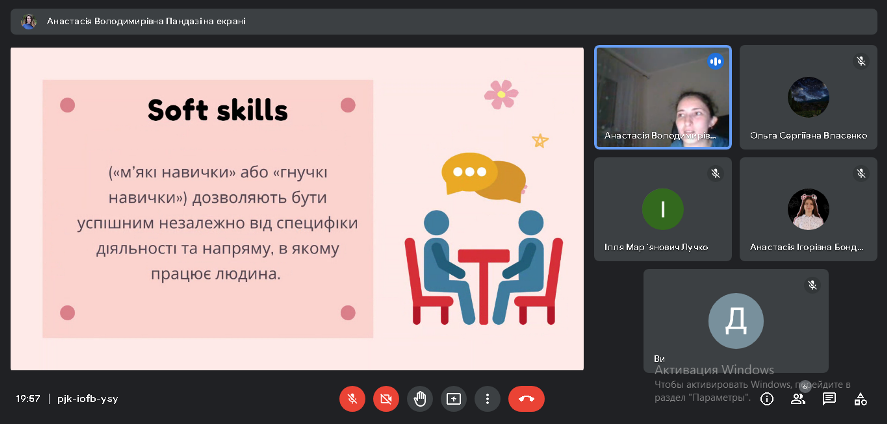Click the audio indicator on presenter's video
This screenshot has width=887, height=424.
[x=715, y=61]
